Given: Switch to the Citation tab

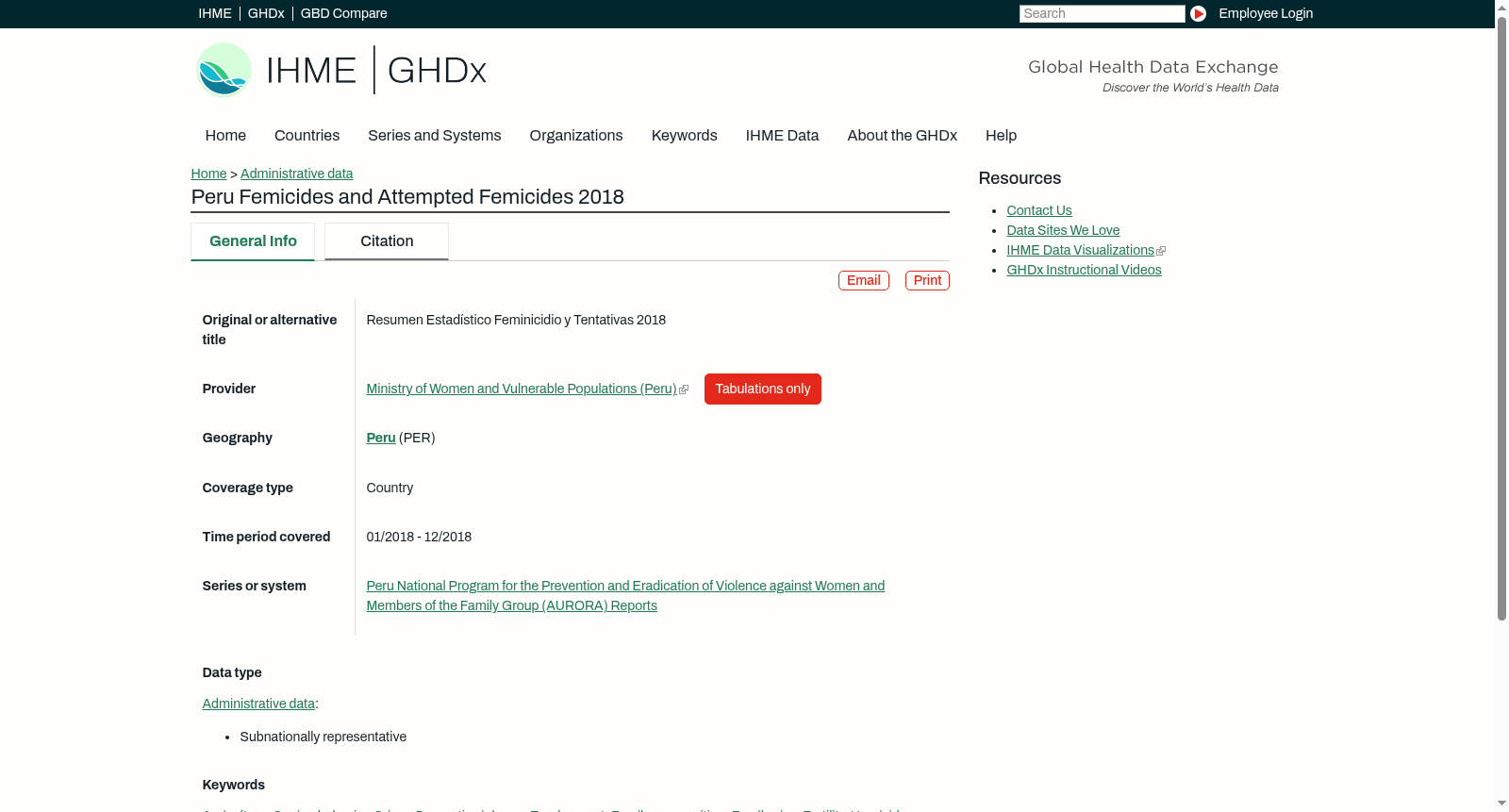Looking at the screenshot, I should (x=387, y=241).
